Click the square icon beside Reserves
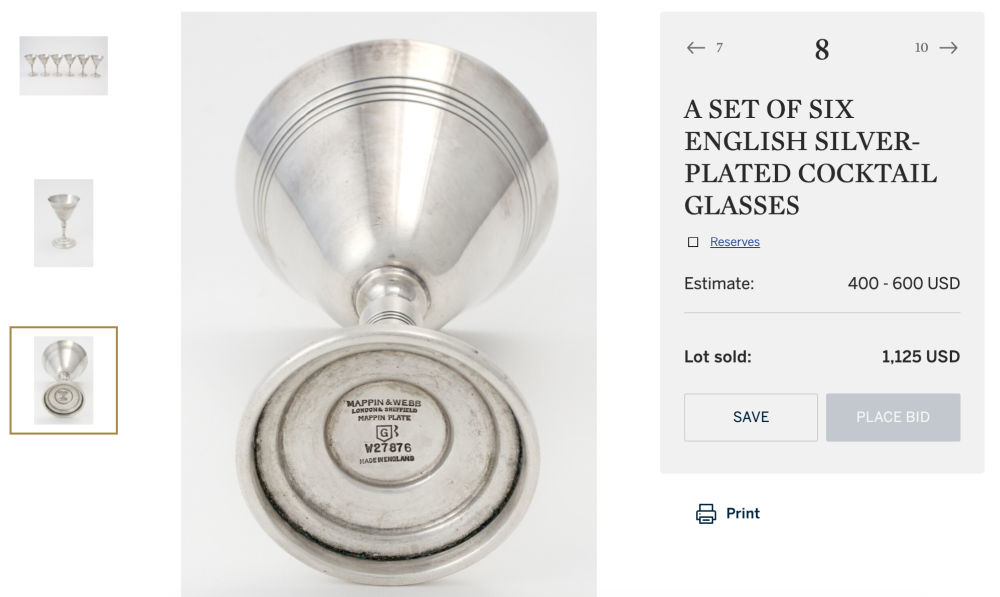 pos(693,242)
